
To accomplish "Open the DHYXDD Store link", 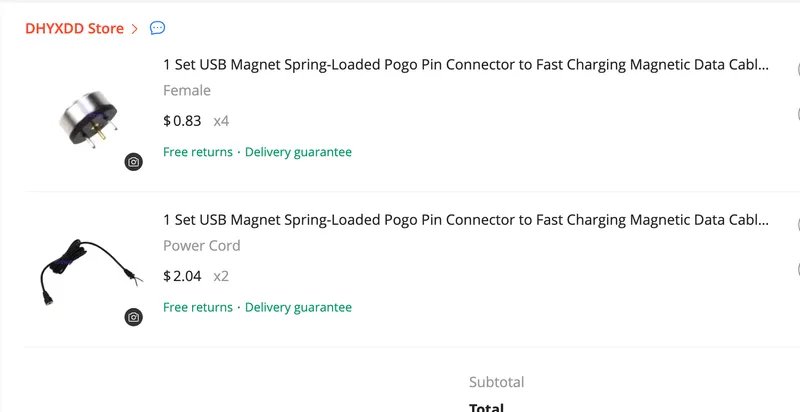I will click(74, 29).
